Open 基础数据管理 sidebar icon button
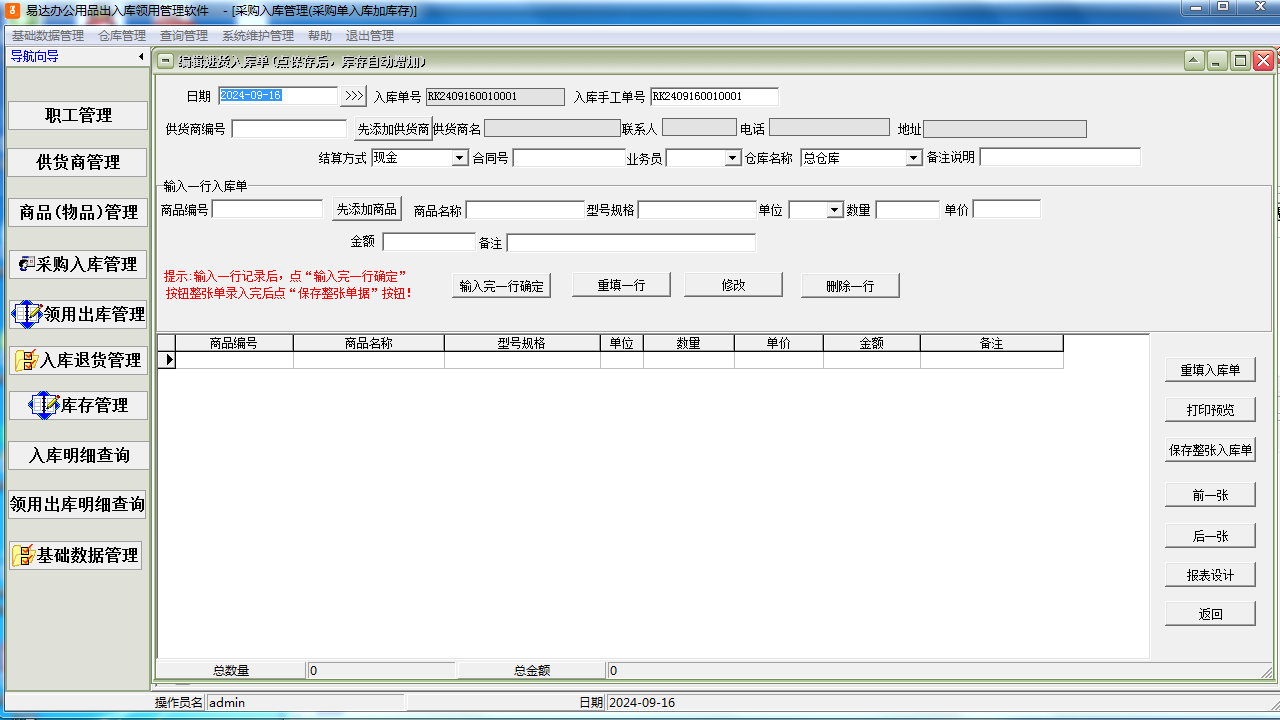The image size is (1280, 720). (x=76, y=555)
